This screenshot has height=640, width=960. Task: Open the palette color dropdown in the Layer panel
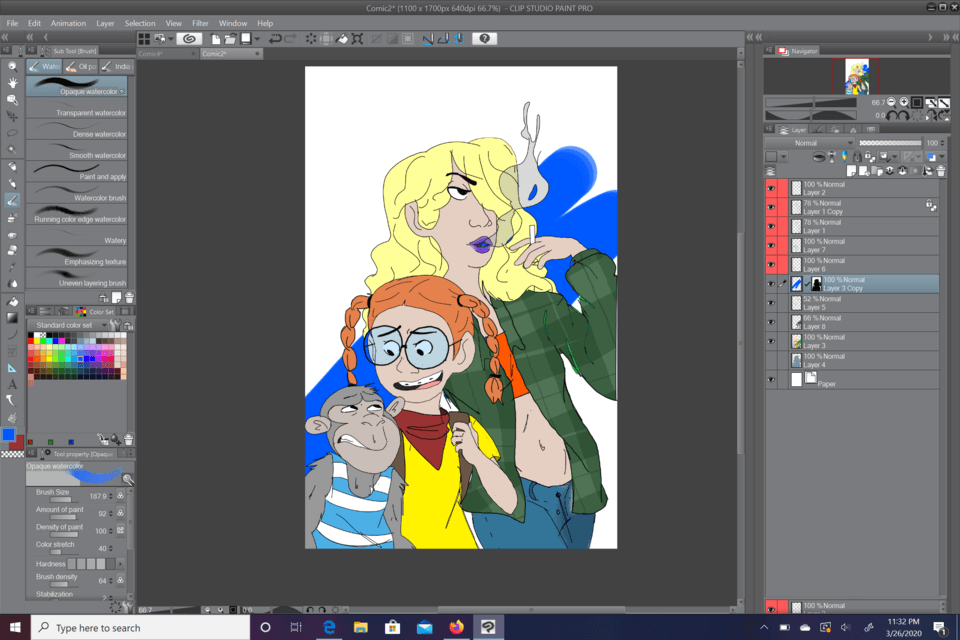(x=783, y=157)
